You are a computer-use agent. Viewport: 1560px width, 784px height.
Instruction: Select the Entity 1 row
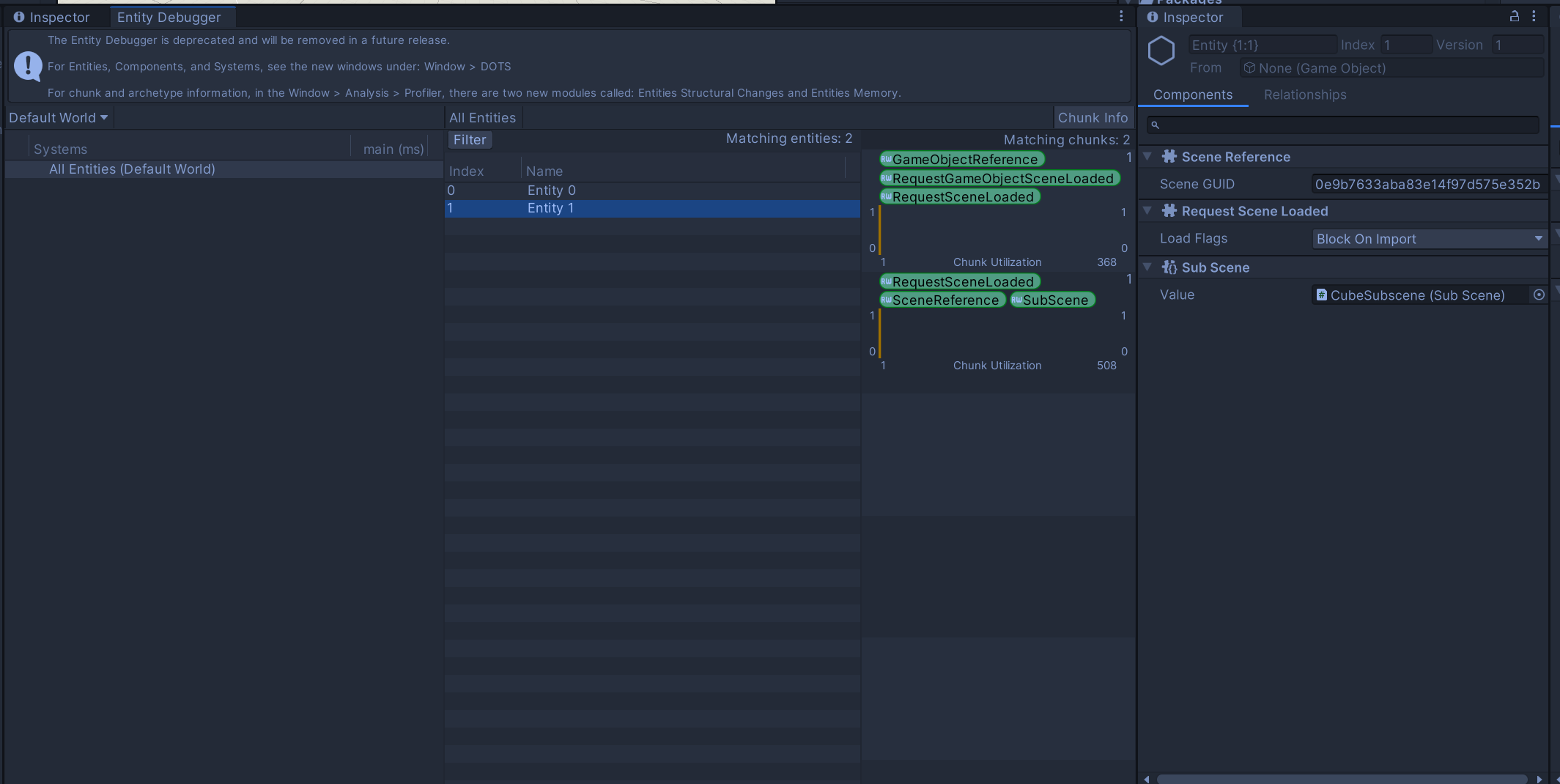click(652, 208)
